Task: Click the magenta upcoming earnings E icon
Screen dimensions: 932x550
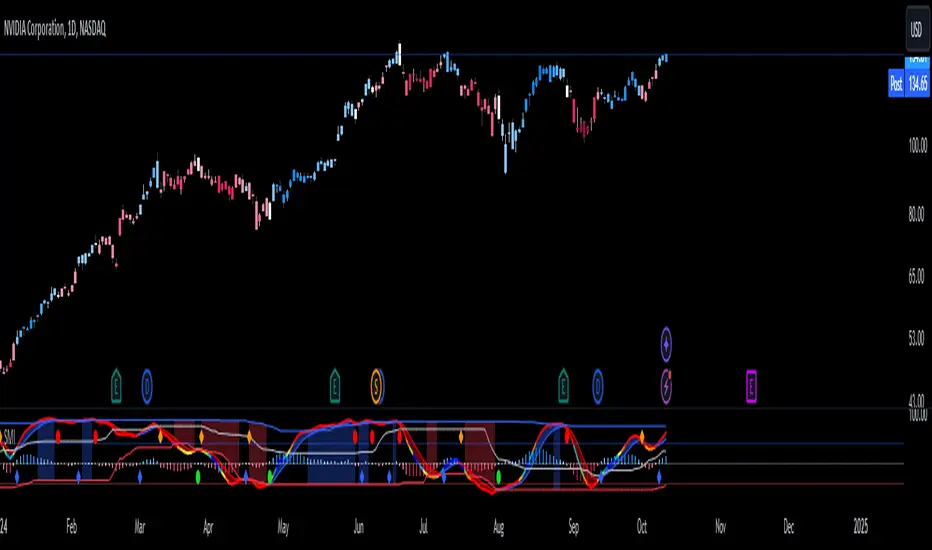Action: click(751, 386)
